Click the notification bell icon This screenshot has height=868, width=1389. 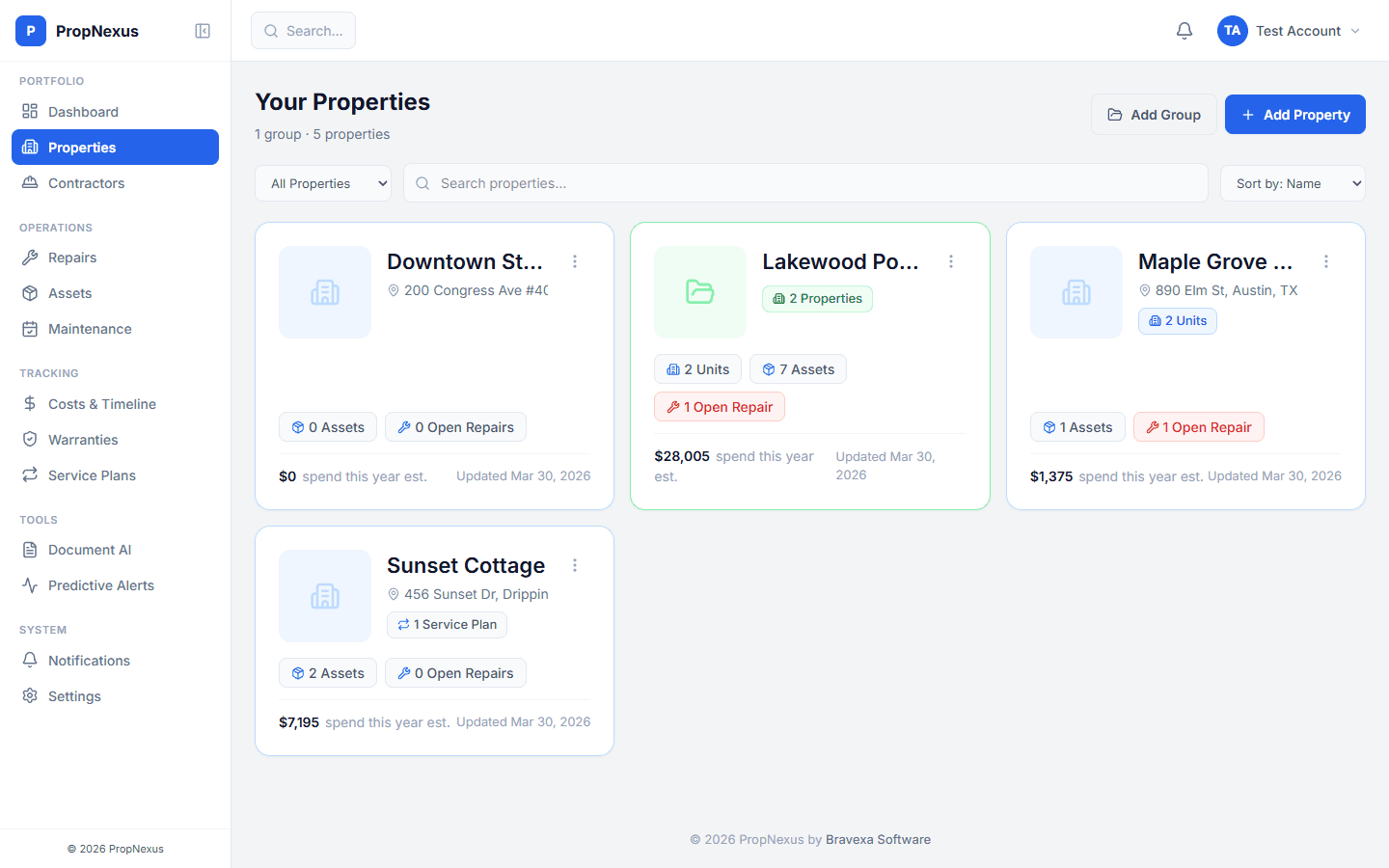coord(1184,30)
